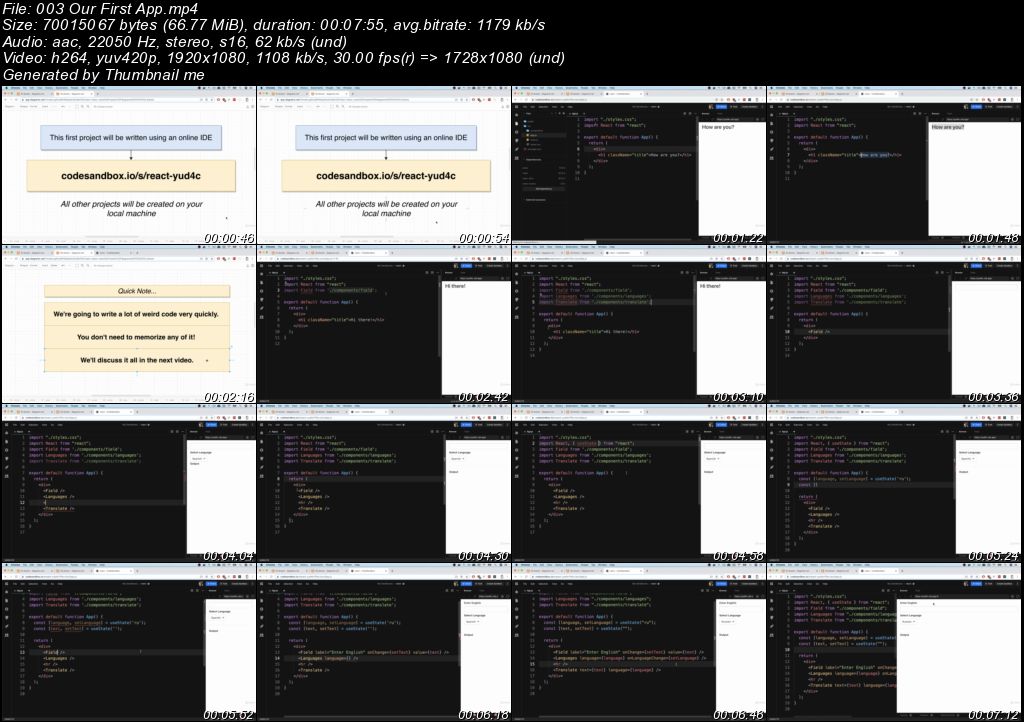Open the thumbnail stamped 00:00:54
This screenshot has width=1024, height=722.
[384, 165]
